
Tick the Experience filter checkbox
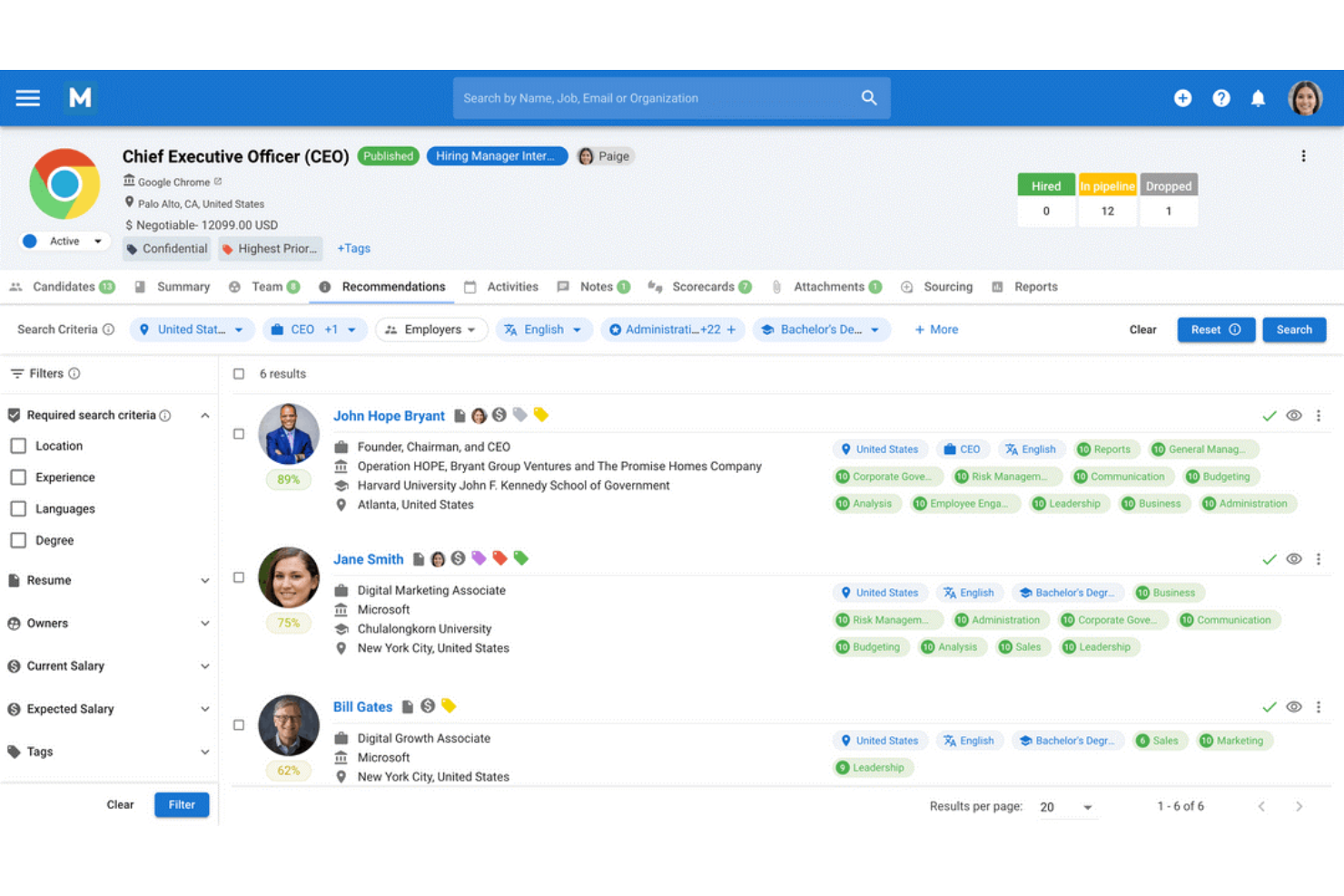pyautogui.click(x=18, y=477)
